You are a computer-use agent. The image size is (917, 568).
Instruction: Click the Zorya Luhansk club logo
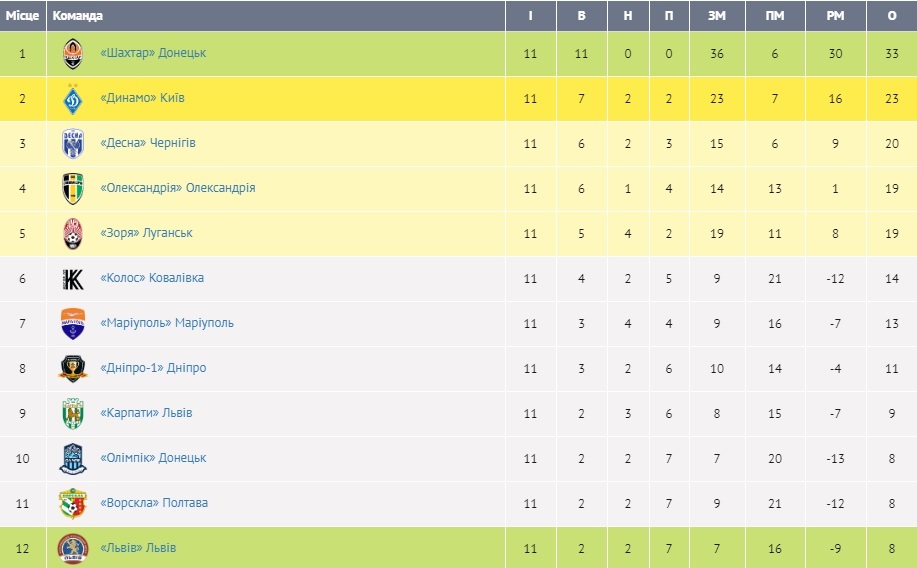(73, 233)
